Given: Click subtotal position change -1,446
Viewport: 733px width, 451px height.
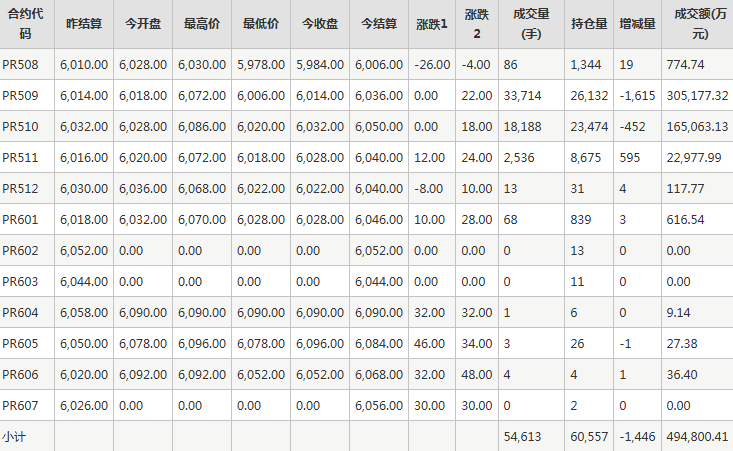Looking at the screenshot, I should point(637,437).
